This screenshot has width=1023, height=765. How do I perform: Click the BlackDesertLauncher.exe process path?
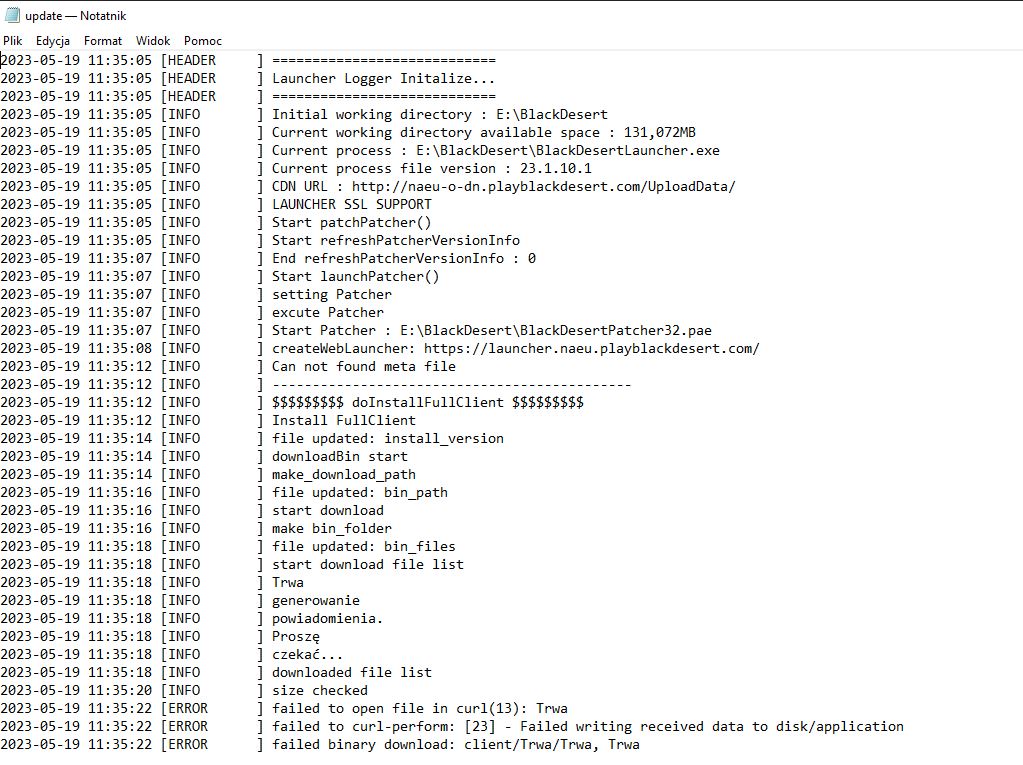coord(567,151)
